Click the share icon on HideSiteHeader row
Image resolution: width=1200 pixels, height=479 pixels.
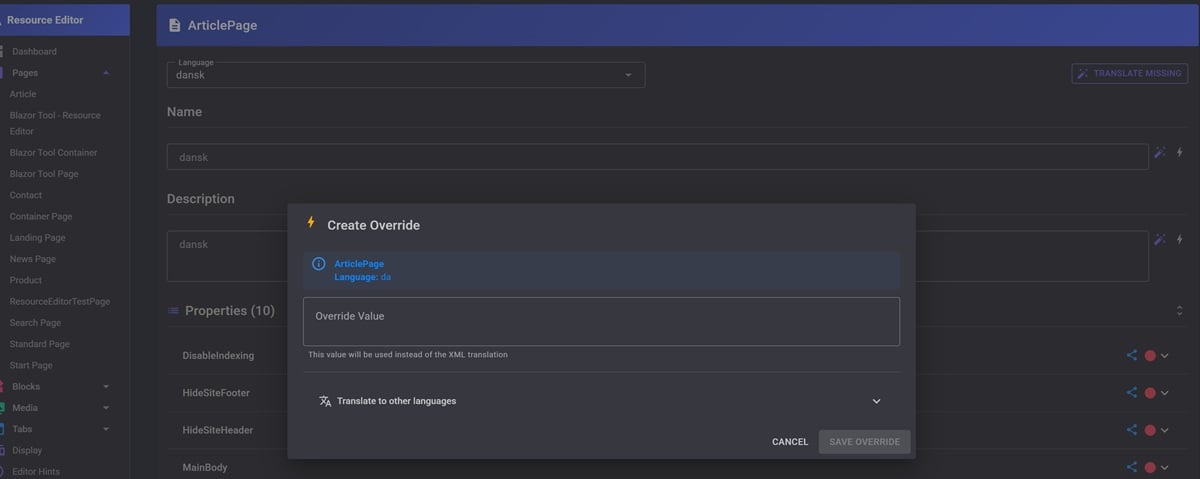(x=1132, y=430)
